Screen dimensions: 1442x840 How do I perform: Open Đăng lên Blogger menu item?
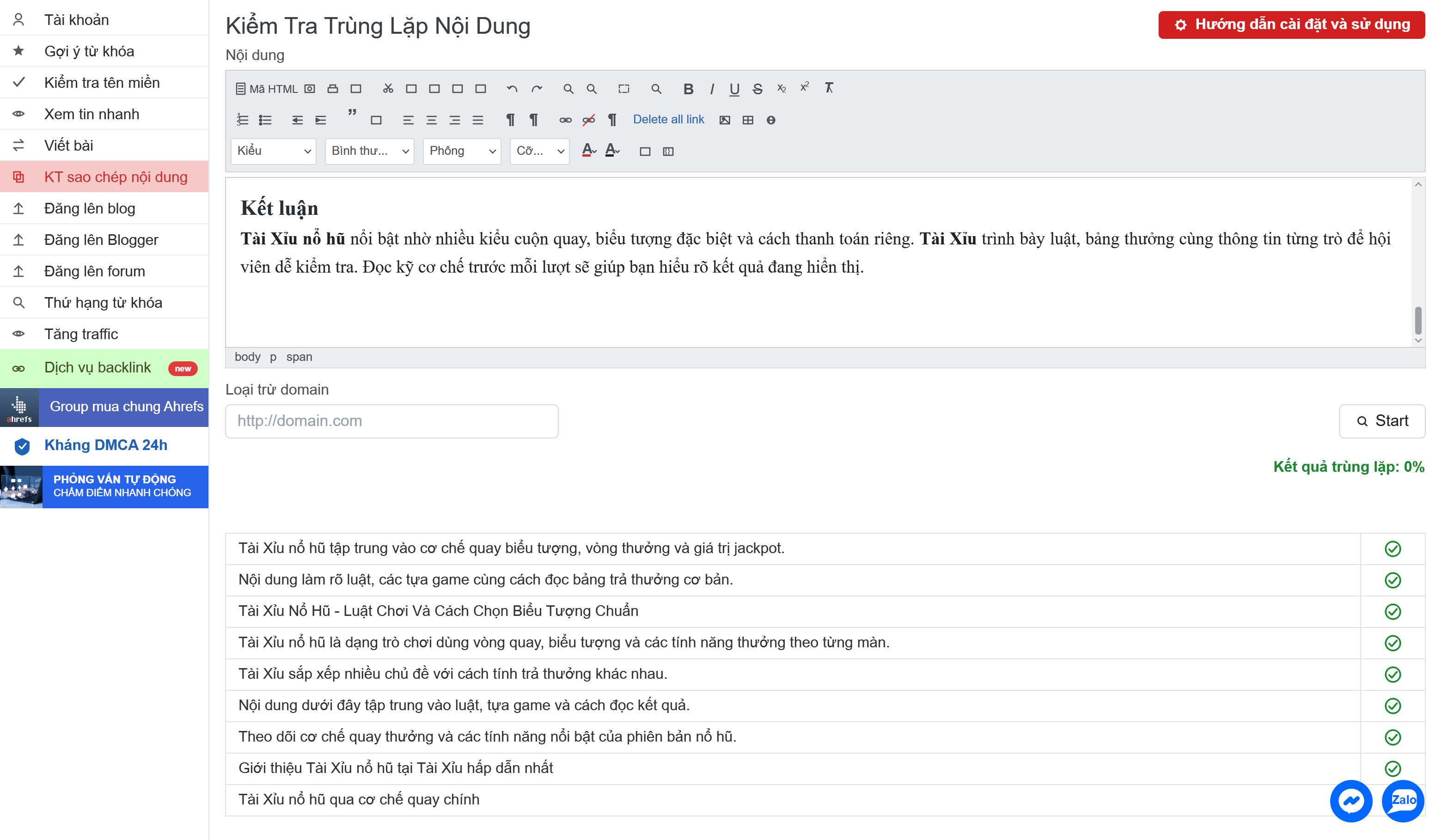tap(104, 240)
